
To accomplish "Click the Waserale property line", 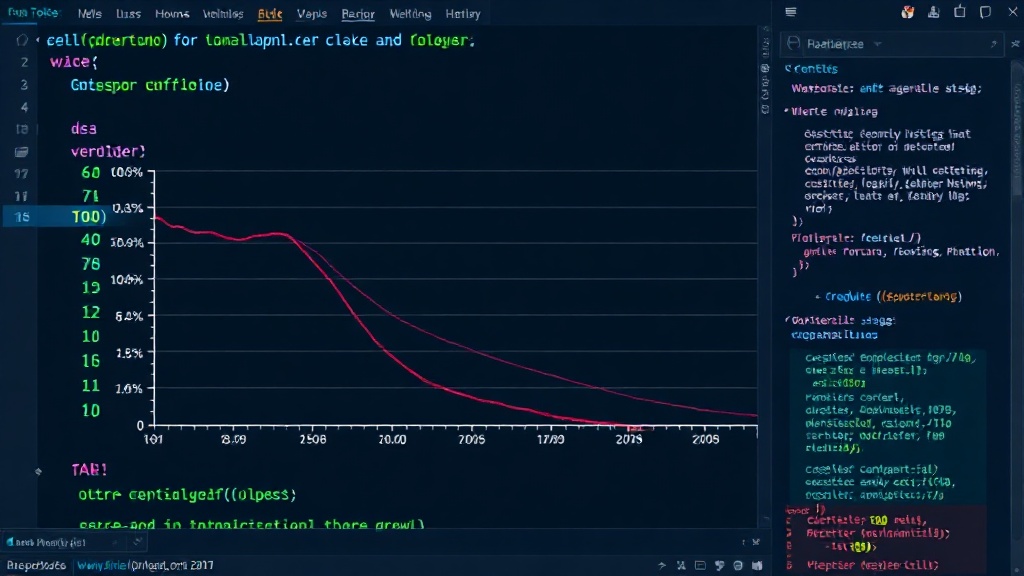I will tap(886, 88).
